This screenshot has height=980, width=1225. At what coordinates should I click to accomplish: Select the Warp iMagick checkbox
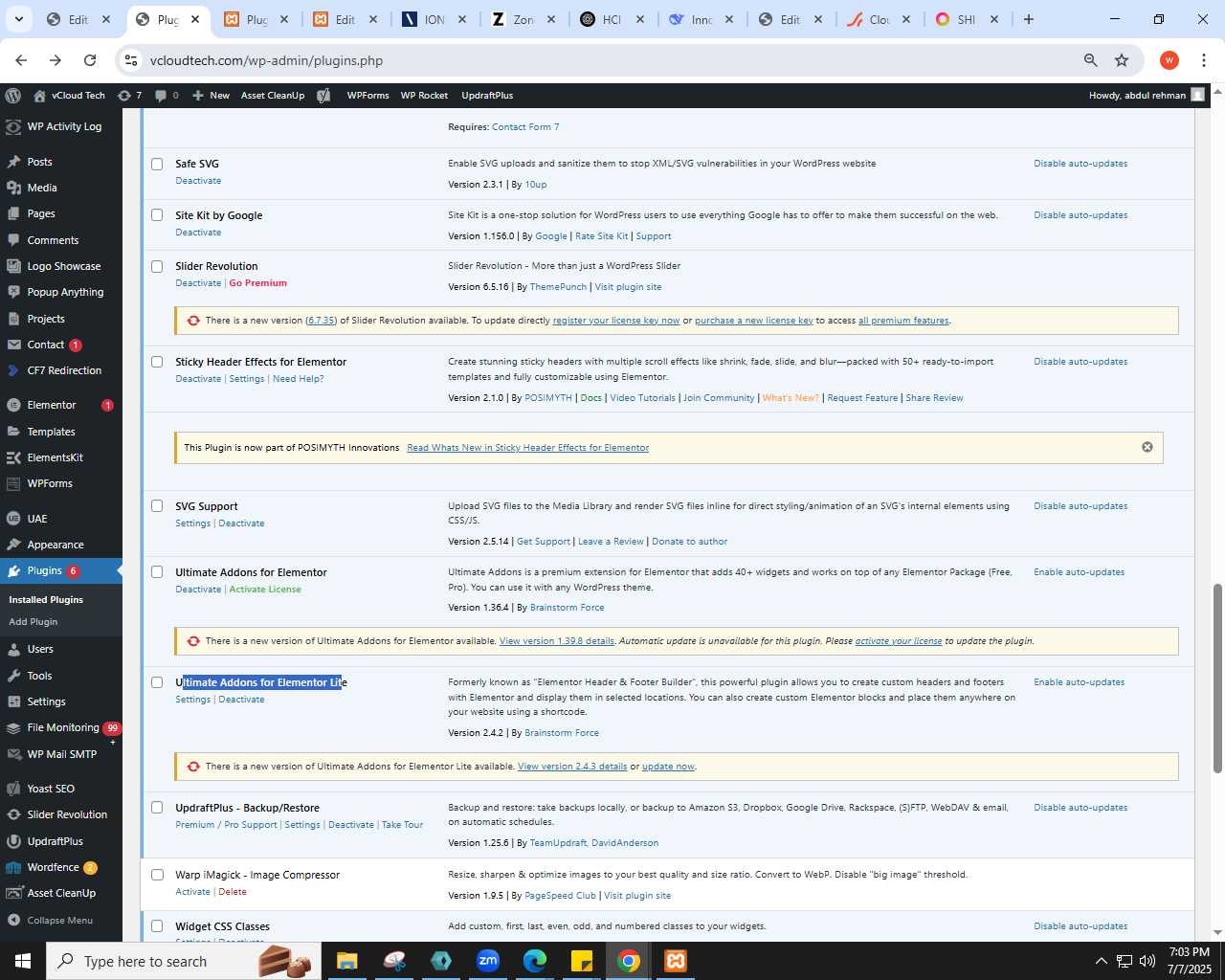coord(157,875)
